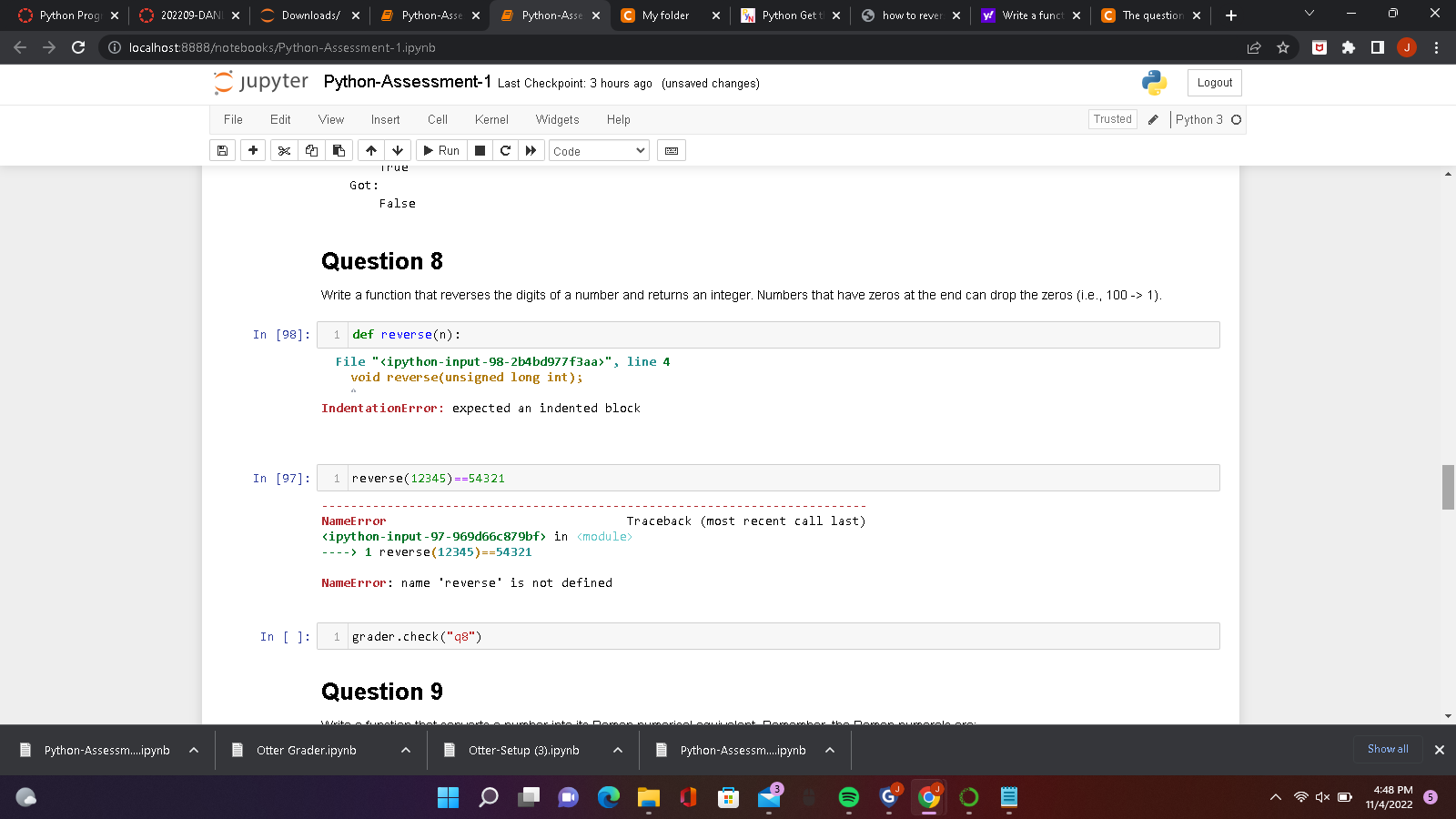Click the Logout button

coord(1214,83)
